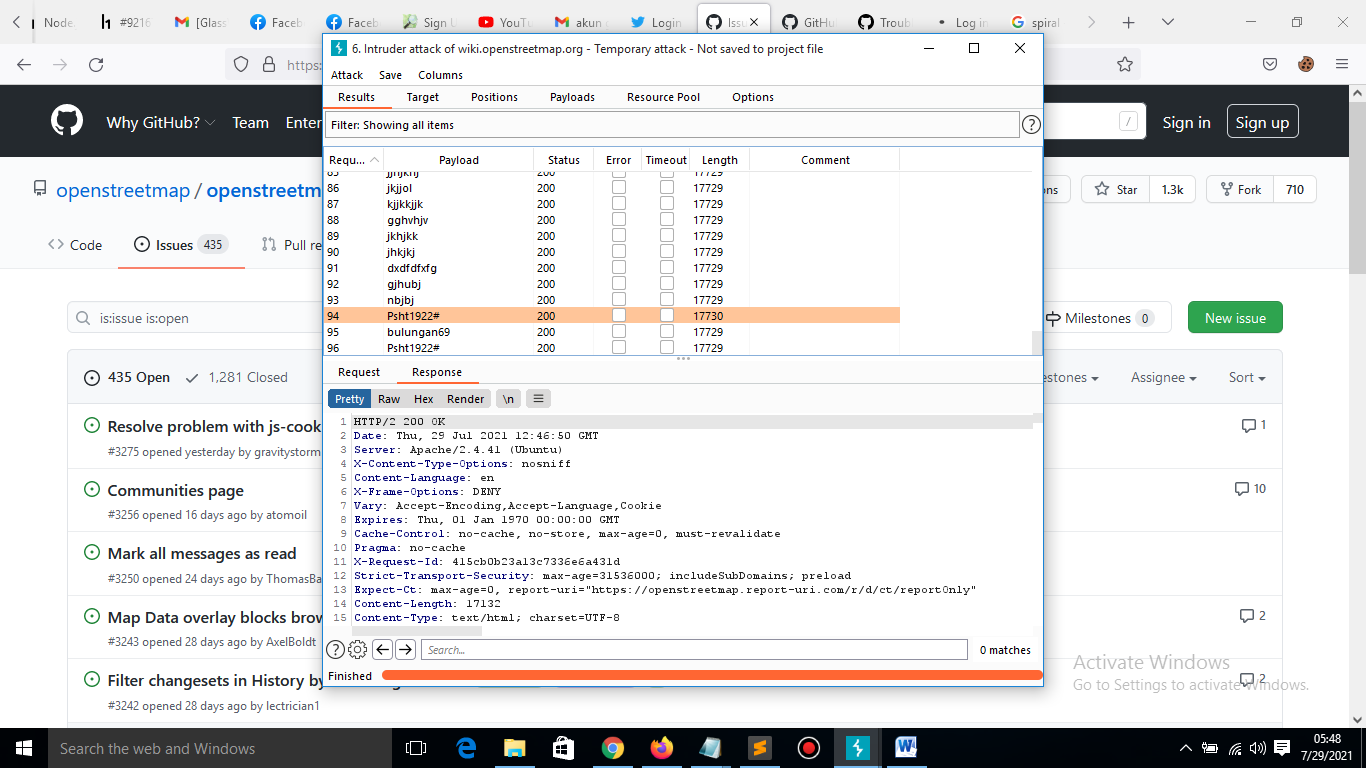Image resolution: width=1366 pixels, height=768 pixels.
Task: Toggle the \n non-printable characters button
Action: coord(508,399)
